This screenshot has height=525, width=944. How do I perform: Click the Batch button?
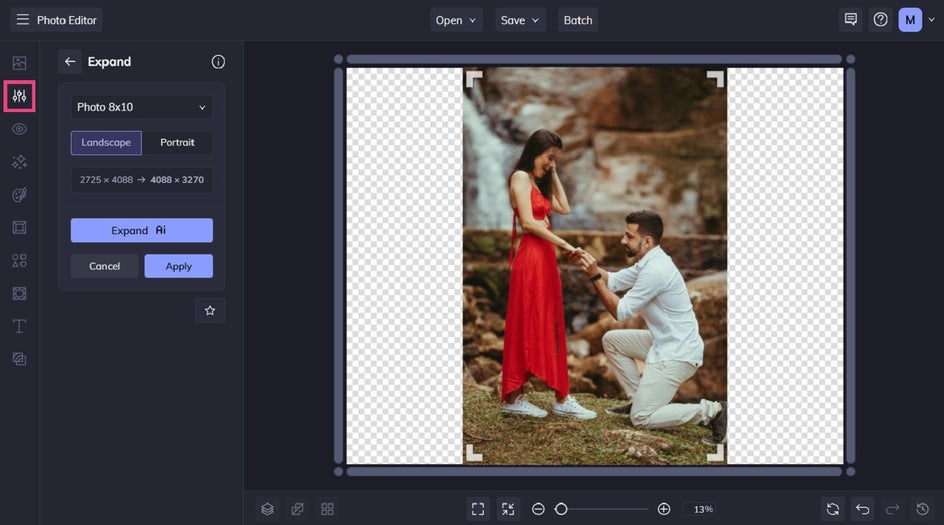click(578, 20)
